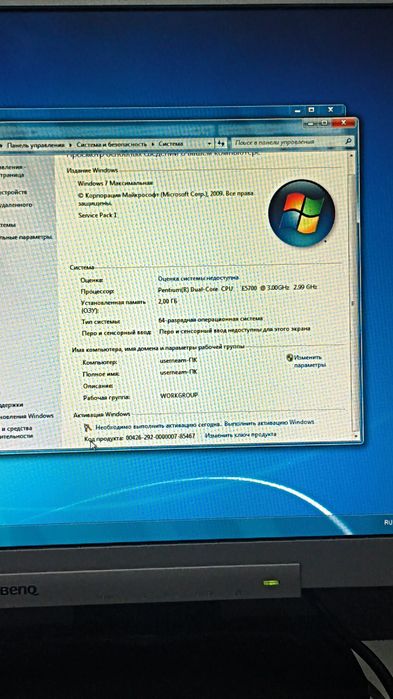Screen dimensions: 393x699
Task: Click Необходимо выполнить активацию сегодня link
Action: tap(158, 425)
